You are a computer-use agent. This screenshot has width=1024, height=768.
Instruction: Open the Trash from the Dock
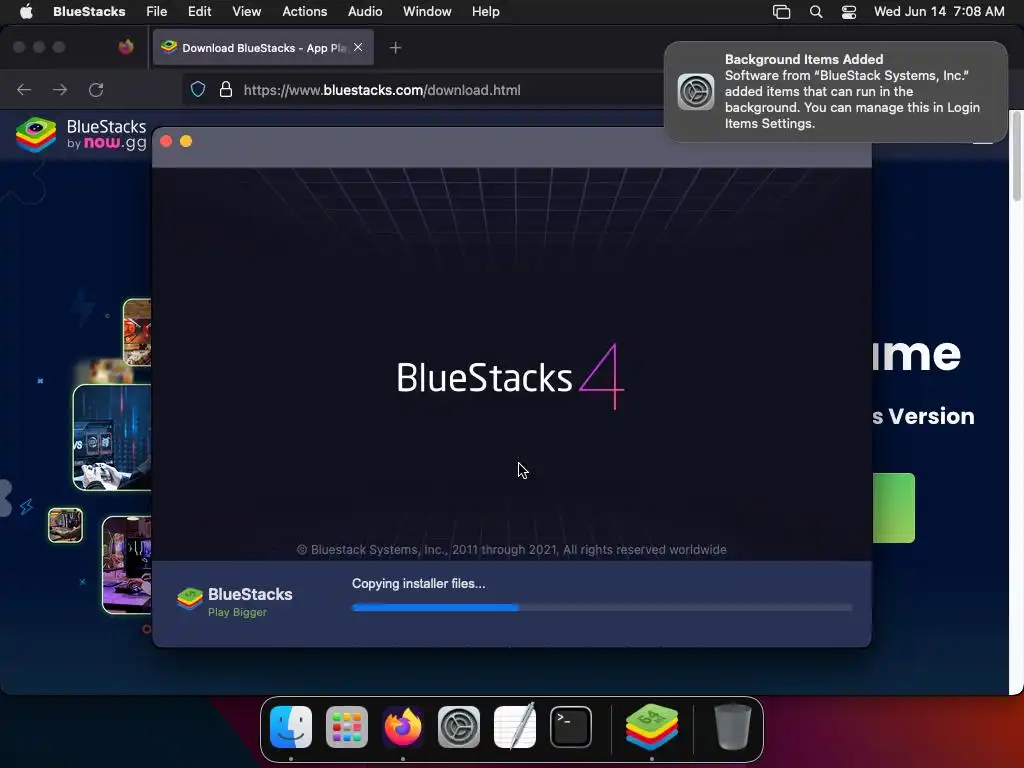tap(733, 727)
